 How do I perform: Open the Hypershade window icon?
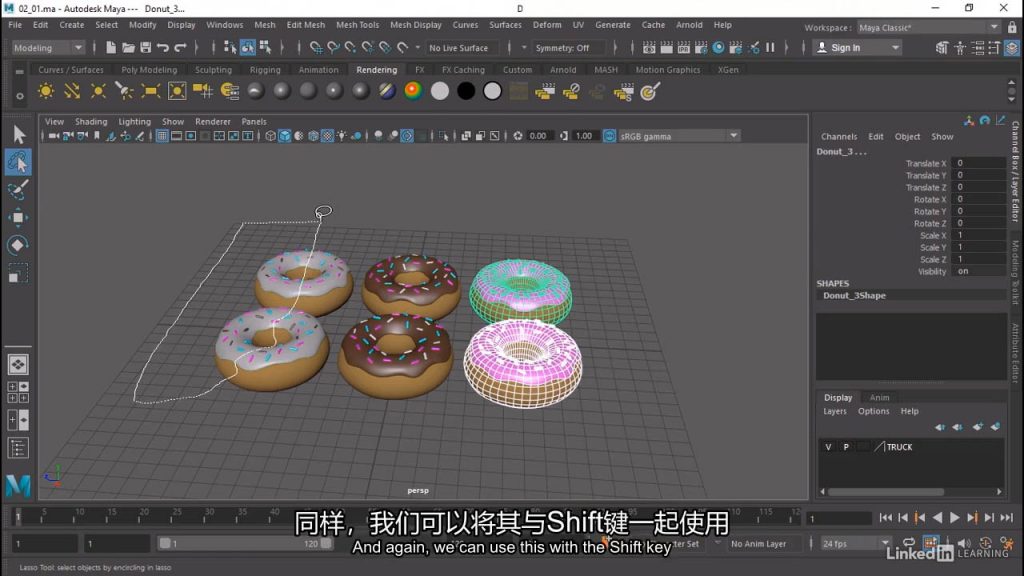coord(718,48)
